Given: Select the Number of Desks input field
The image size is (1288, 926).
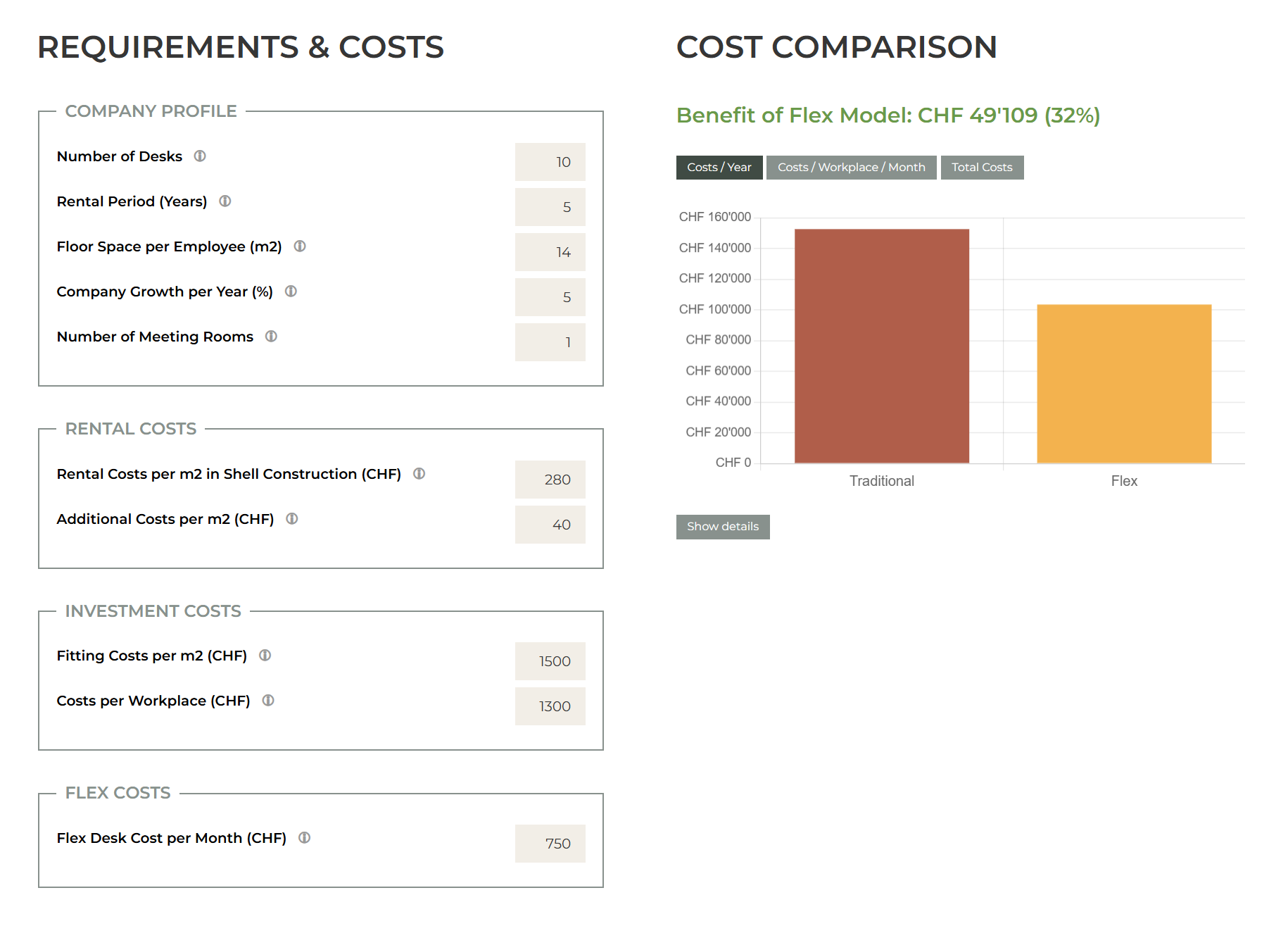Looking at the screenshot, I should [550, 161].
